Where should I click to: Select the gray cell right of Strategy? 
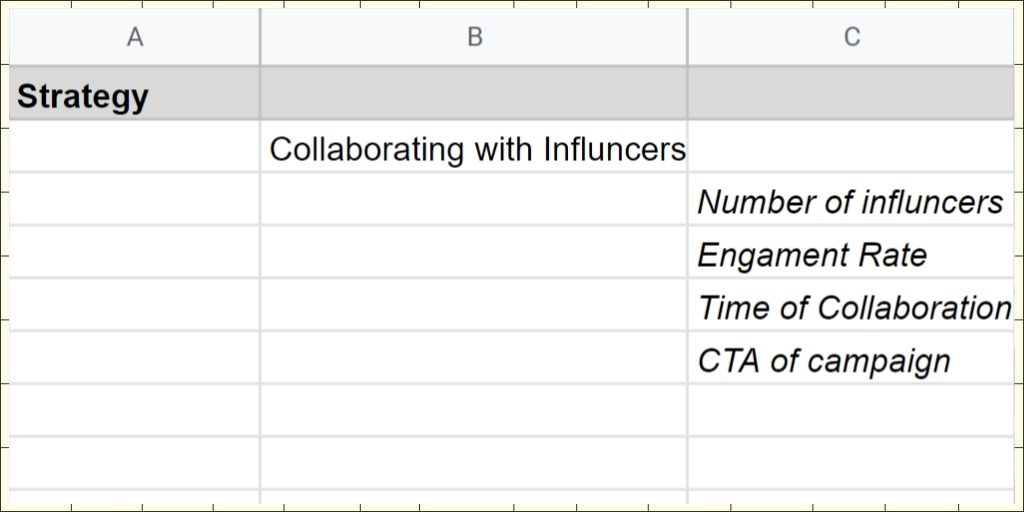tap(473, 93)
